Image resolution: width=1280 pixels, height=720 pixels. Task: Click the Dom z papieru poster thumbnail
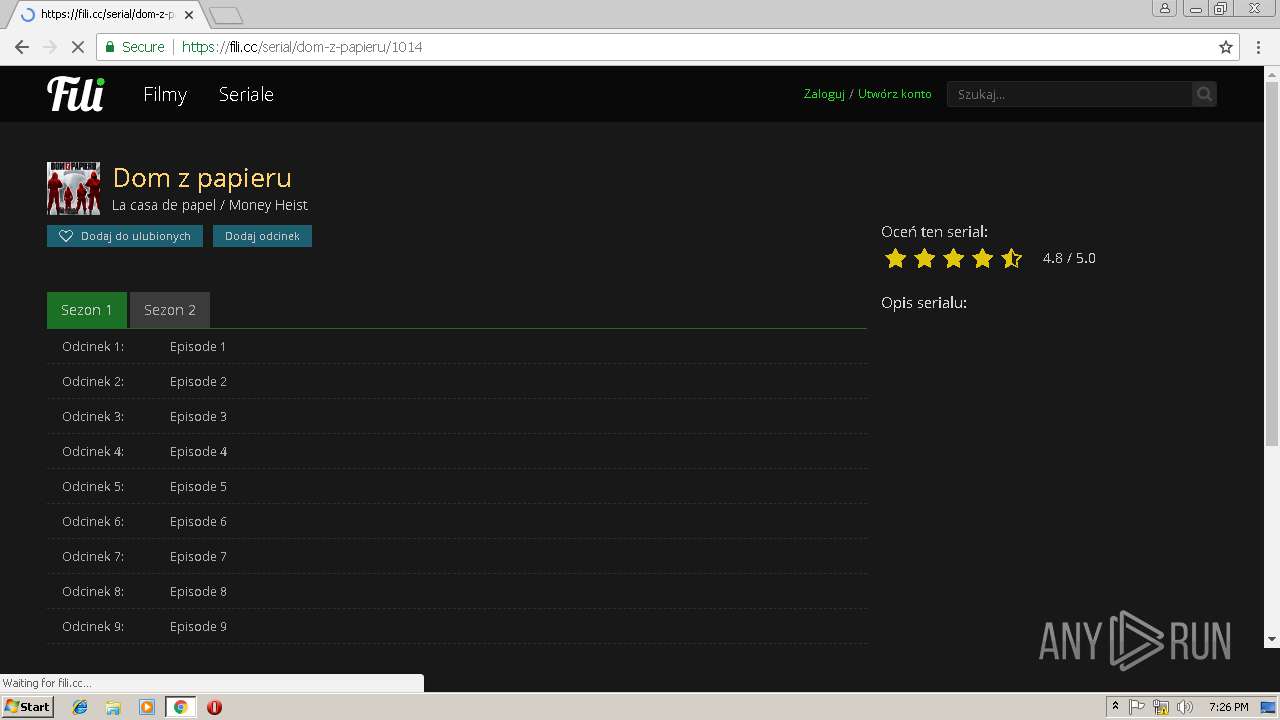73,188
